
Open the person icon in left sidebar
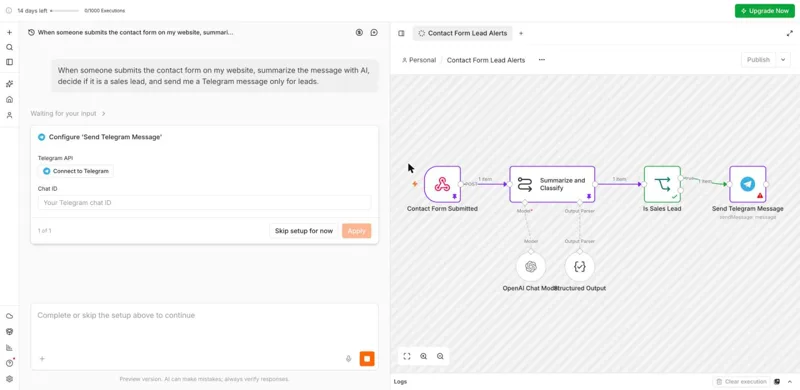[x=9, y=115]
